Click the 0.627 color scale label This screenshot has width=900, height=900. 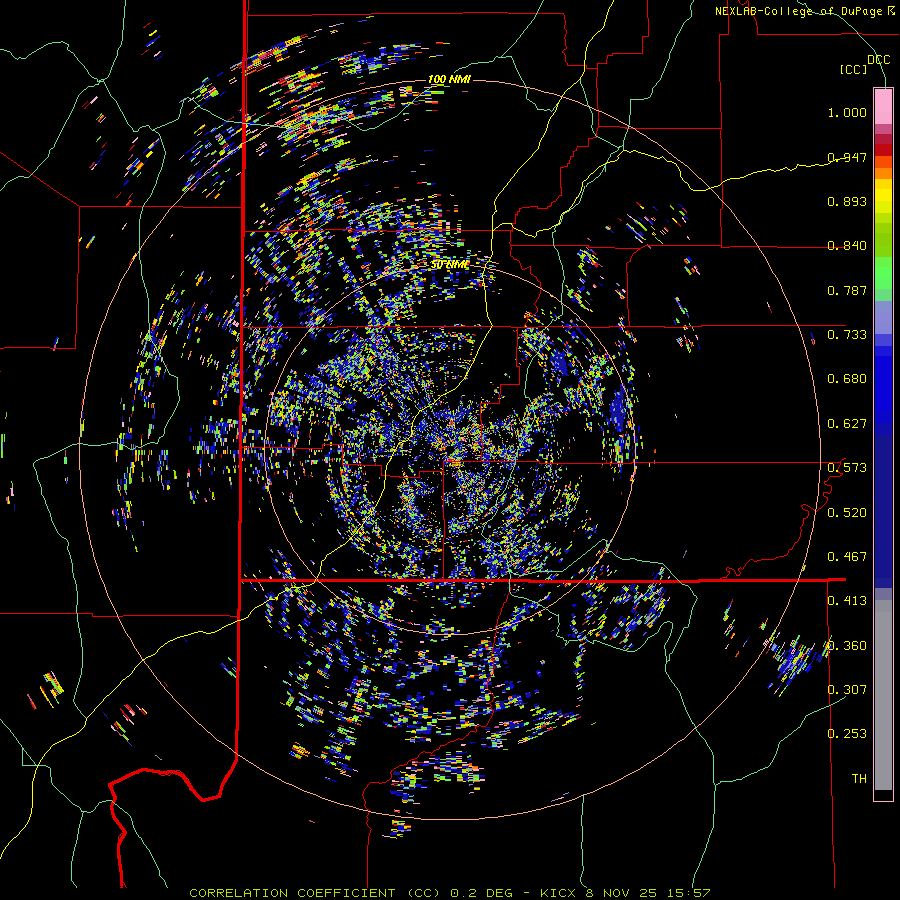tap(847, 424)
